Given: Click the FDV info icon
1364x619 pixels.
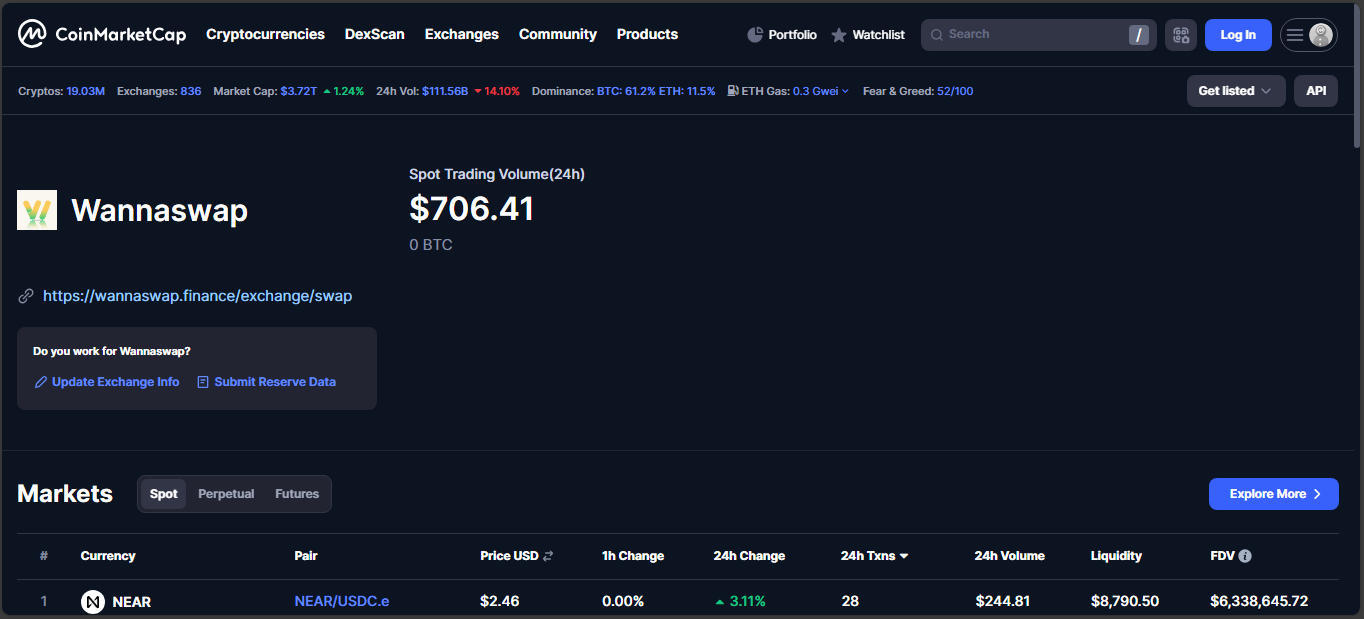Looking at the screenshot, I should point(1245,556).
